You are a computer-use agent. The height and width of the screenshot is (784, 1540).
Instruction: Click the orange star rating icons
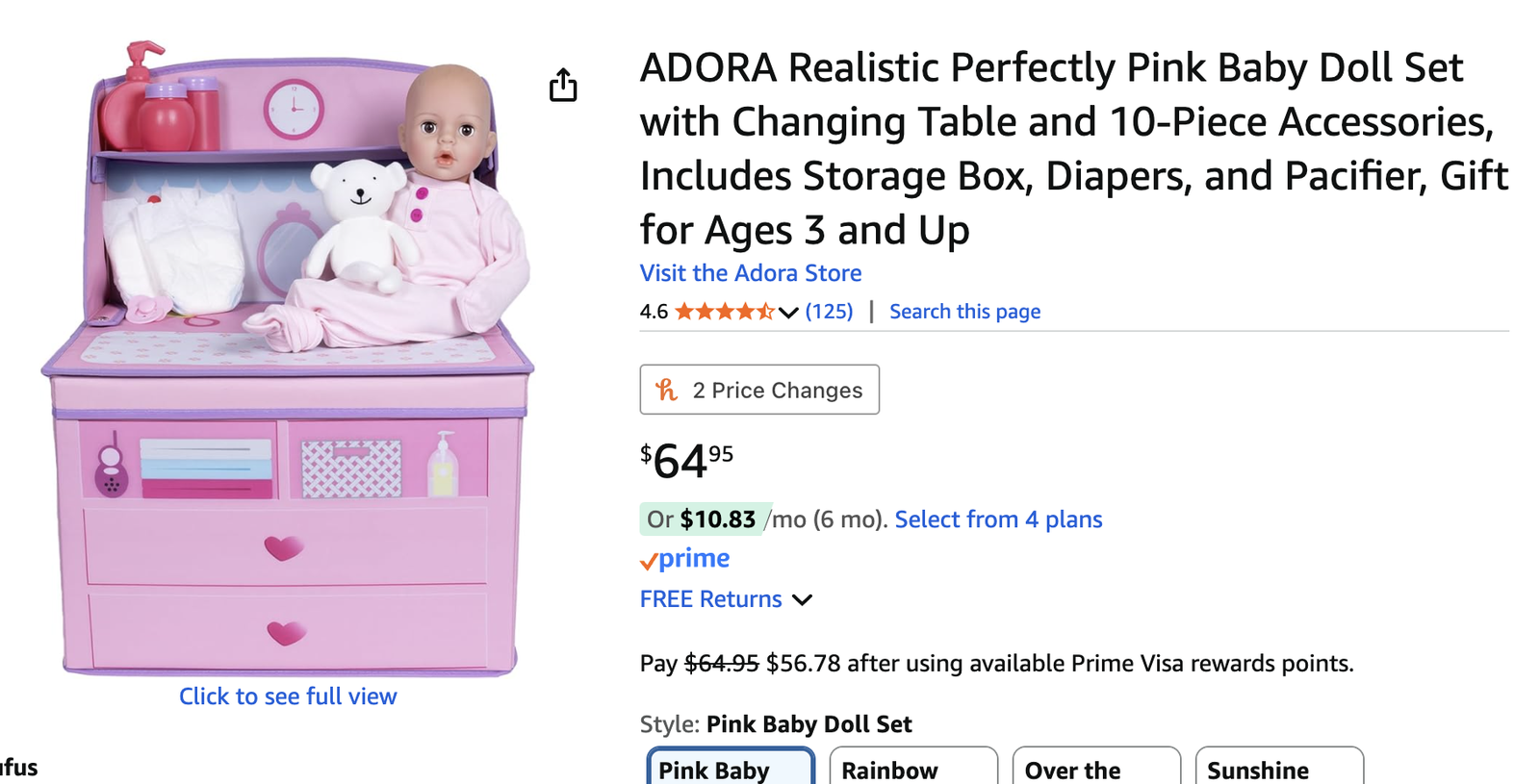[x=724, y=312]
